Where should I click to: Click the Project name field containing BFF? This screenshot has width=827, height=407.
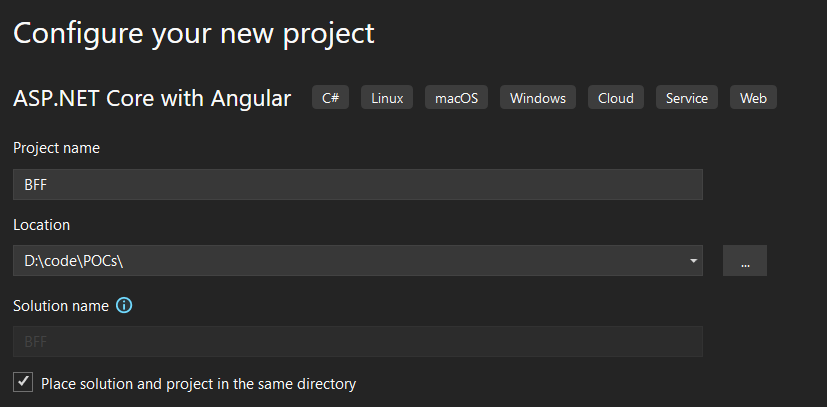coord(358,185)
